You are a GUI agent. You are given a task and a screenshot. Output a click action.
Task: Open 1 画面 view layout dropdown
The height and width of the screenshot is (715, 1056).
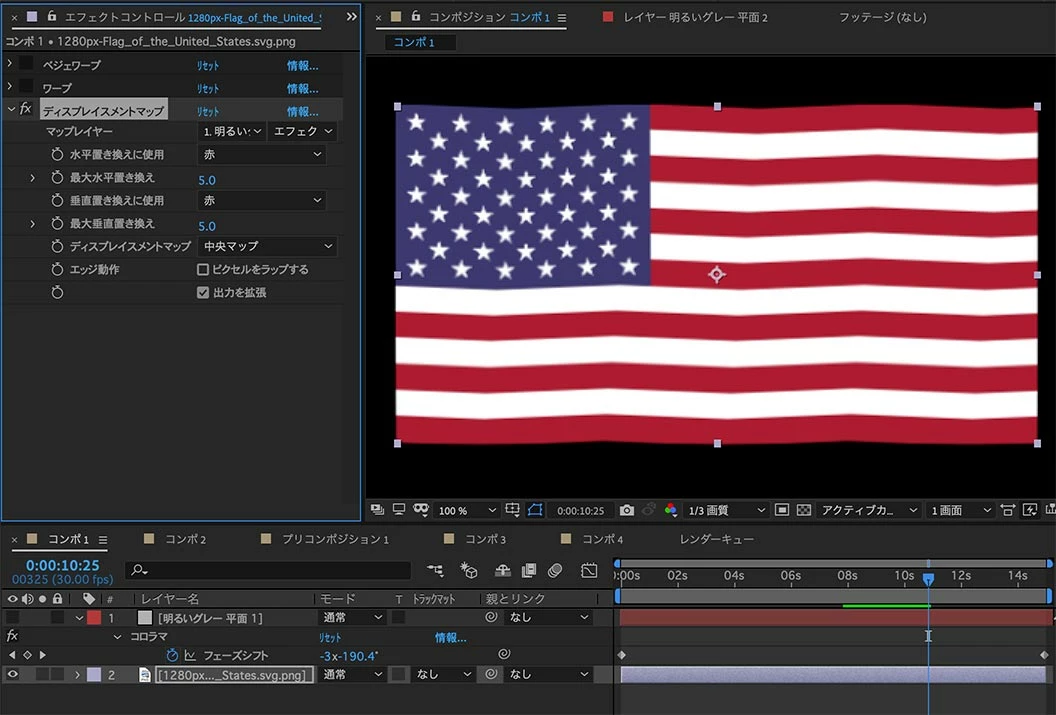pos(961,510)
